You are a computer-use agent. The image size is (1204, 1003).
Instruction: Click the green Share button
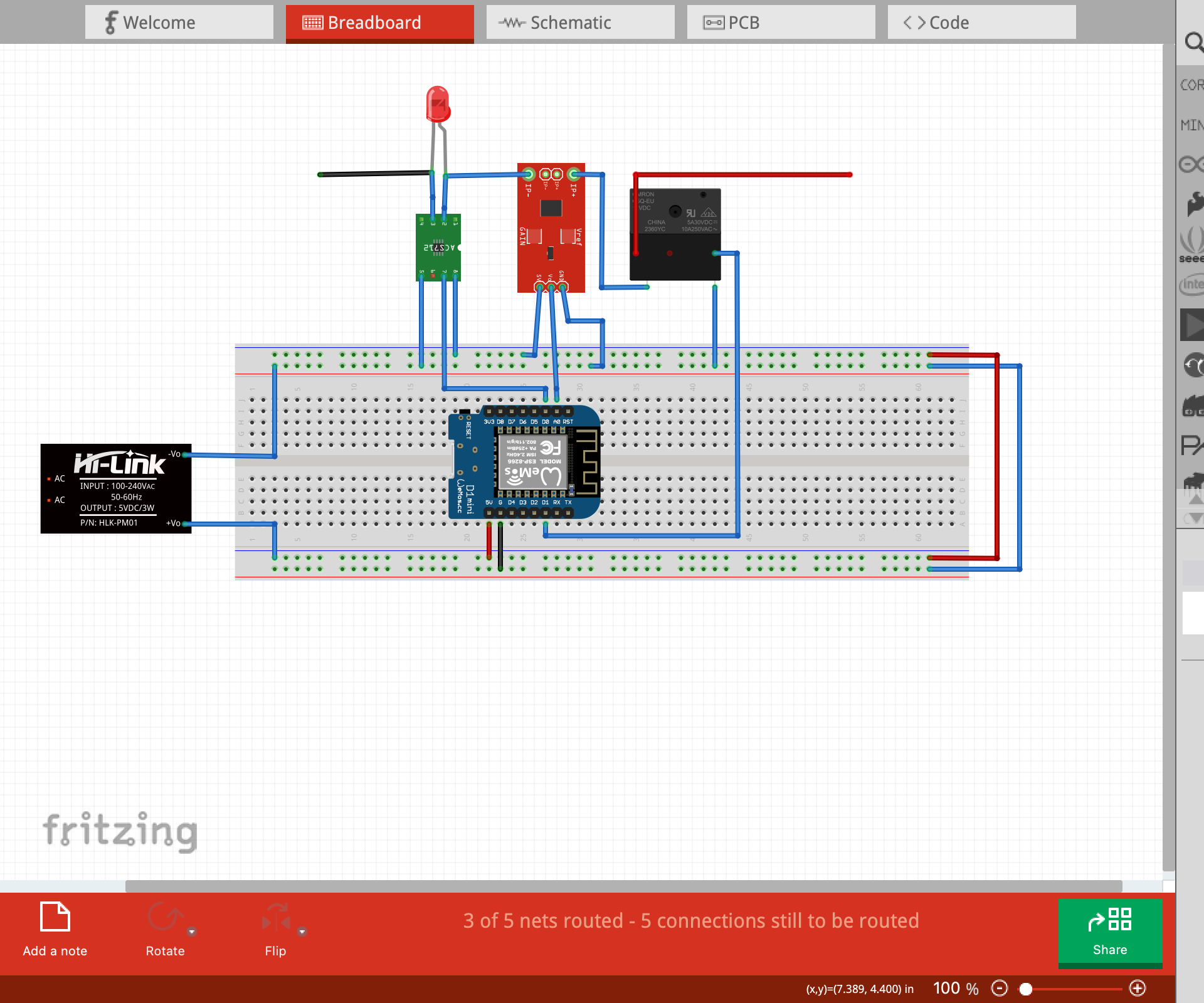(1109, 932)
